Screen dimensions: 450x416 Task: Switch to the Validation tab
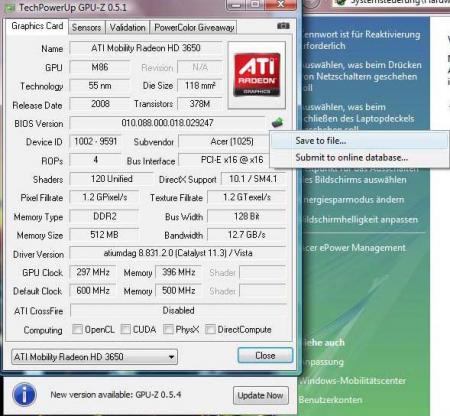[128, 27]
